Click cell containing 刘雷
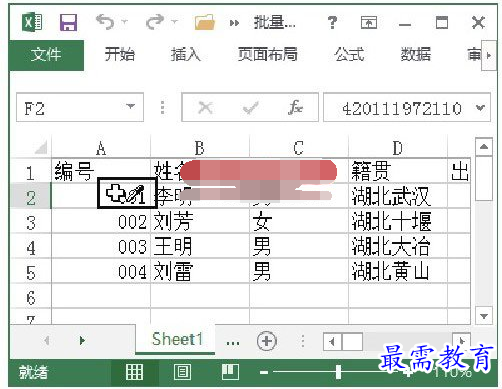This screenshot has width=502, height=389. coord(199,272)
